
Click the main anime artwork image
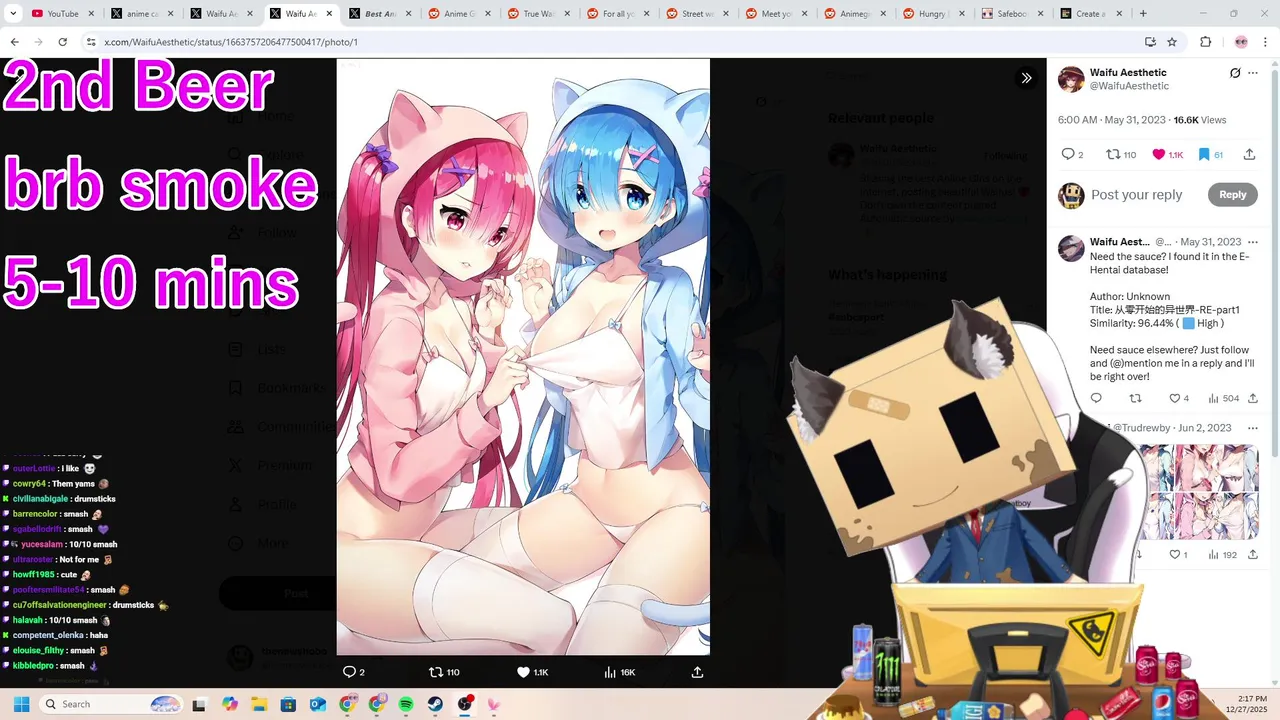523,356
